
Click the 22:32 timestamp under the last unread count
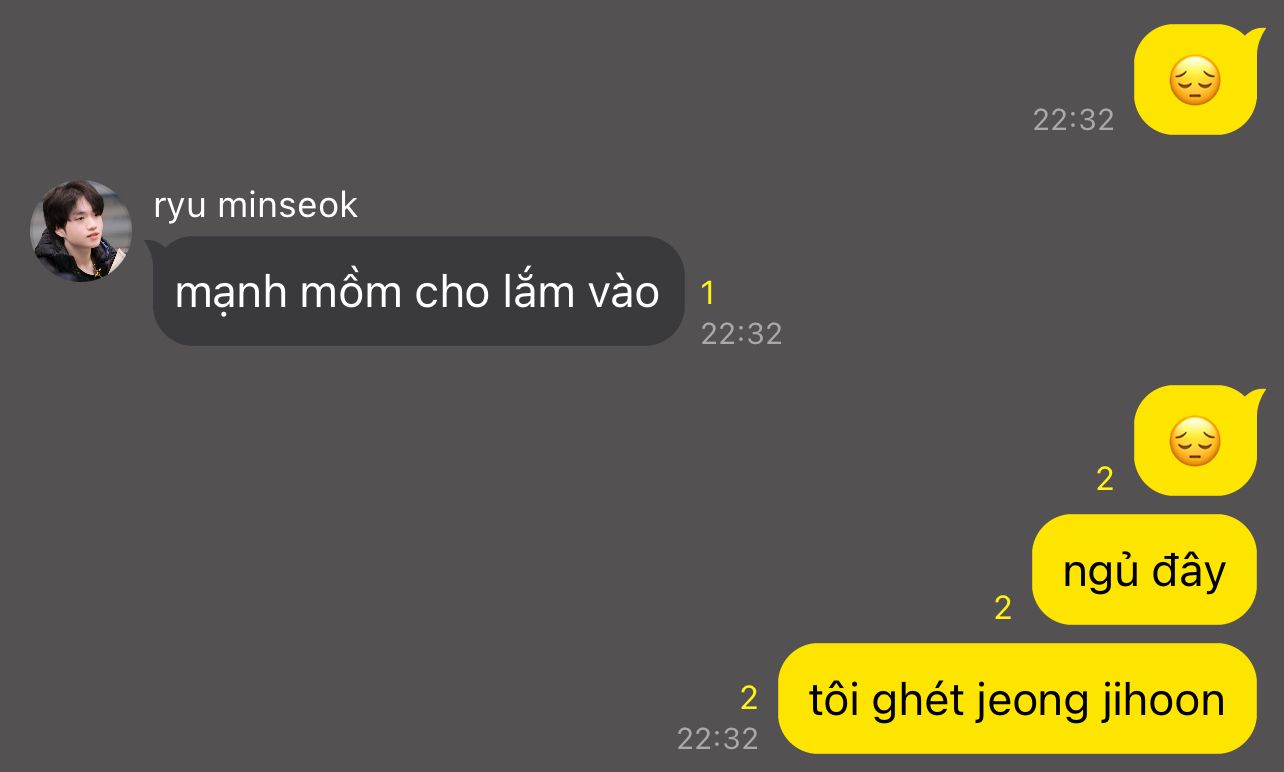coord(718,738)
